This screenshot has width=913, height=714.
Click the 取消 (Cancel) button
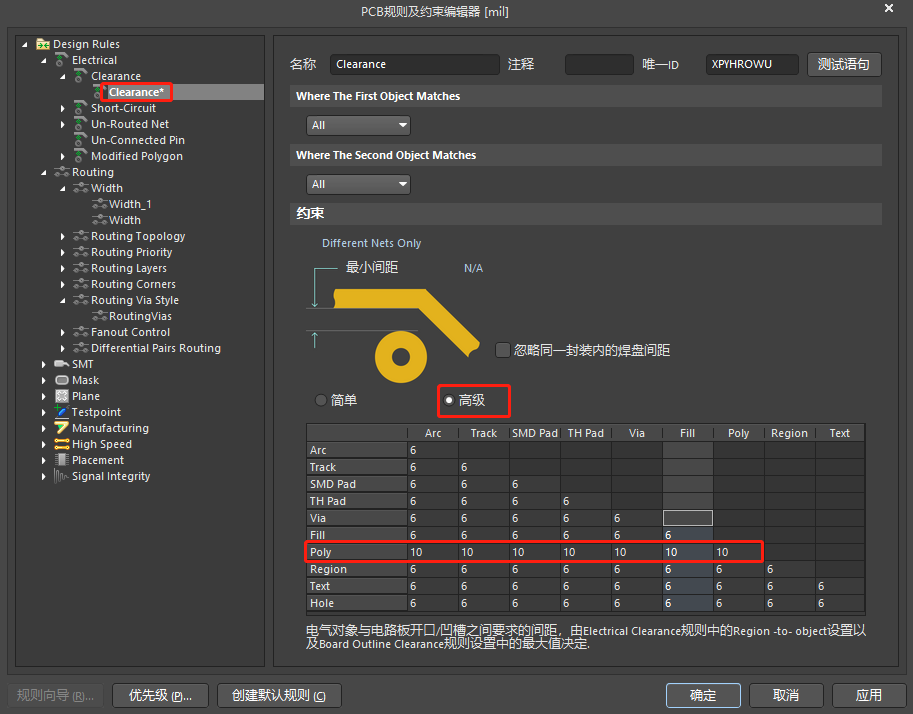786,695
